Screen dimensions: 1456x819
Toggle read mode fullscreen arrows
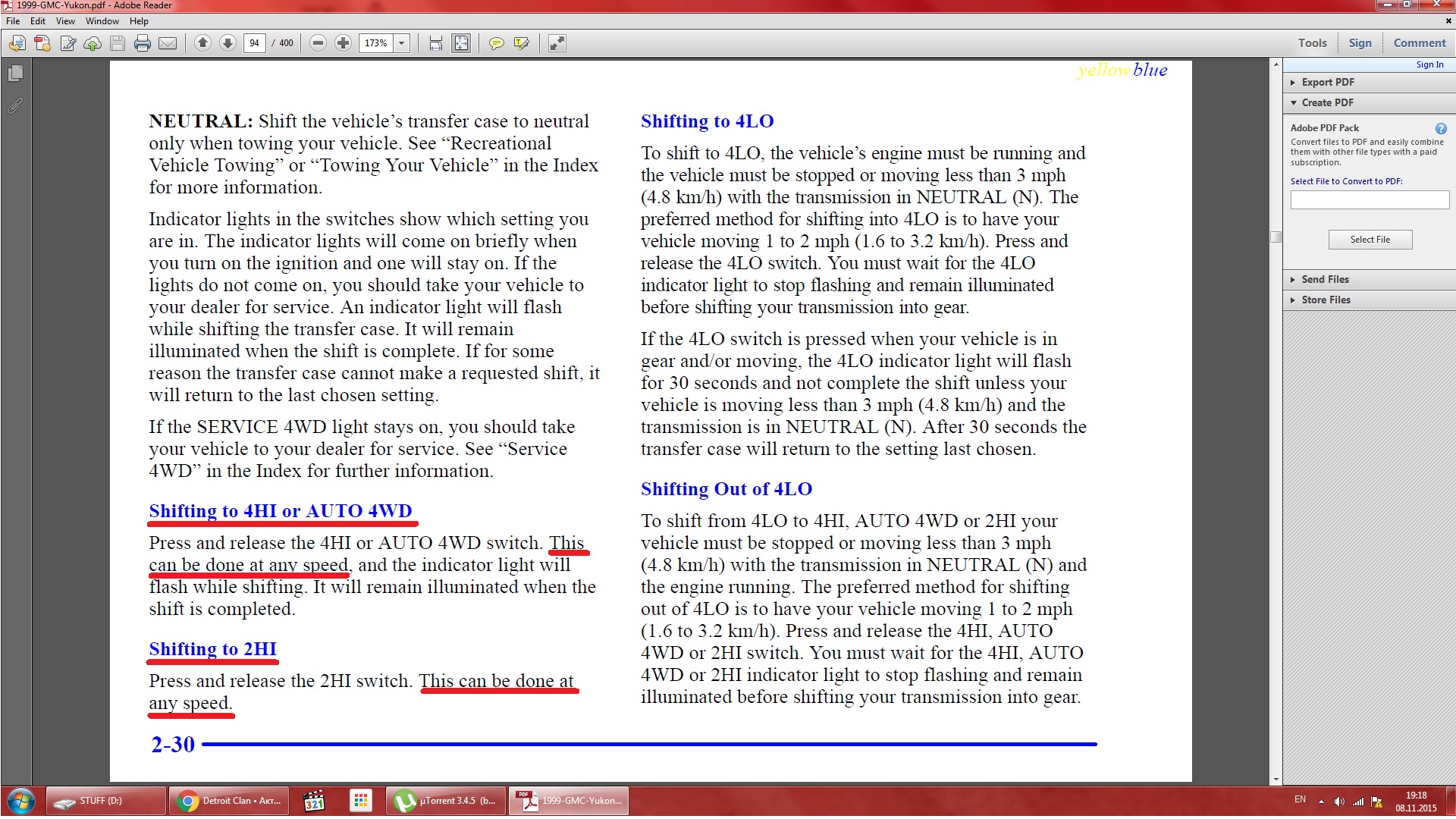coord(557,43)
